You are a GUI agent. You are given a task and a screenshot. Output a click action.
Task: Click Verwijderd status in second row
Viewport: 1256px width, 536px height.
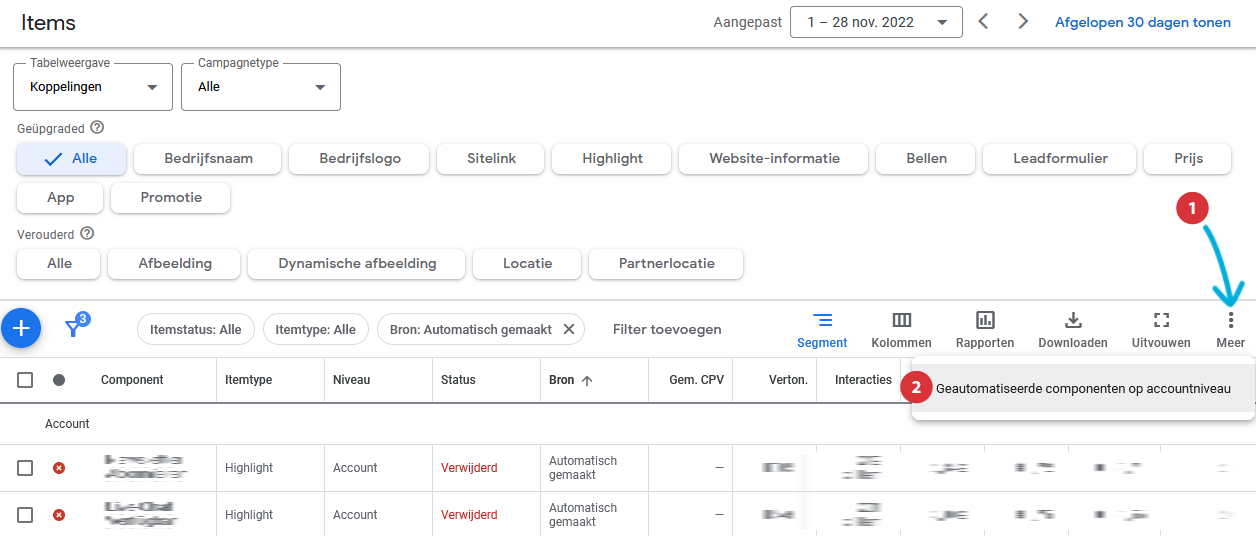[x=469, y=515]
